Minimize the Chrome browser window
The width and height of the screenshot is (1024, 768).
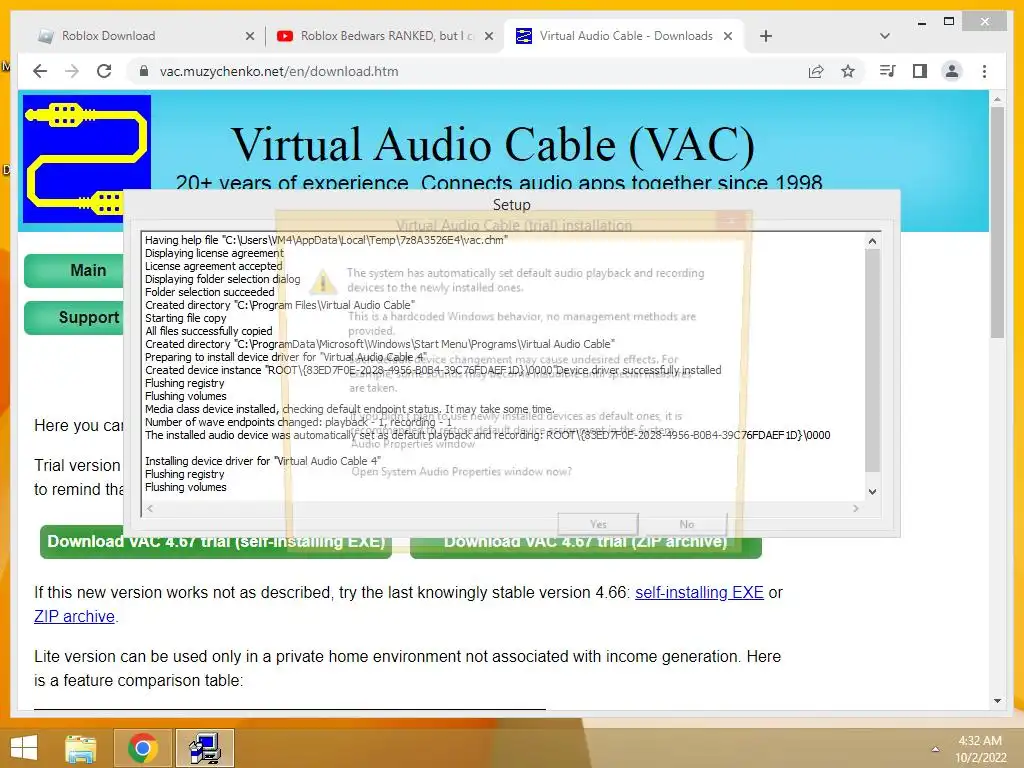click(922, 23)
